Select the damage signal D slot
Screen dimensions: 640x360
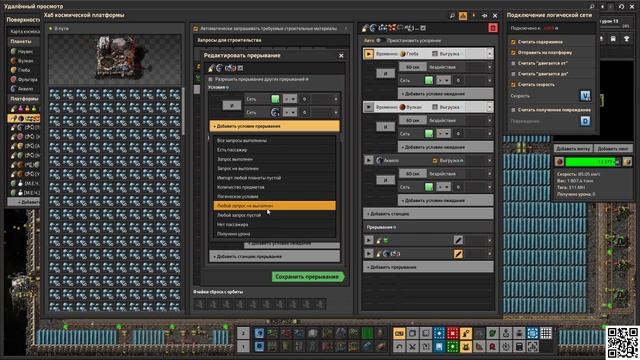585,121
